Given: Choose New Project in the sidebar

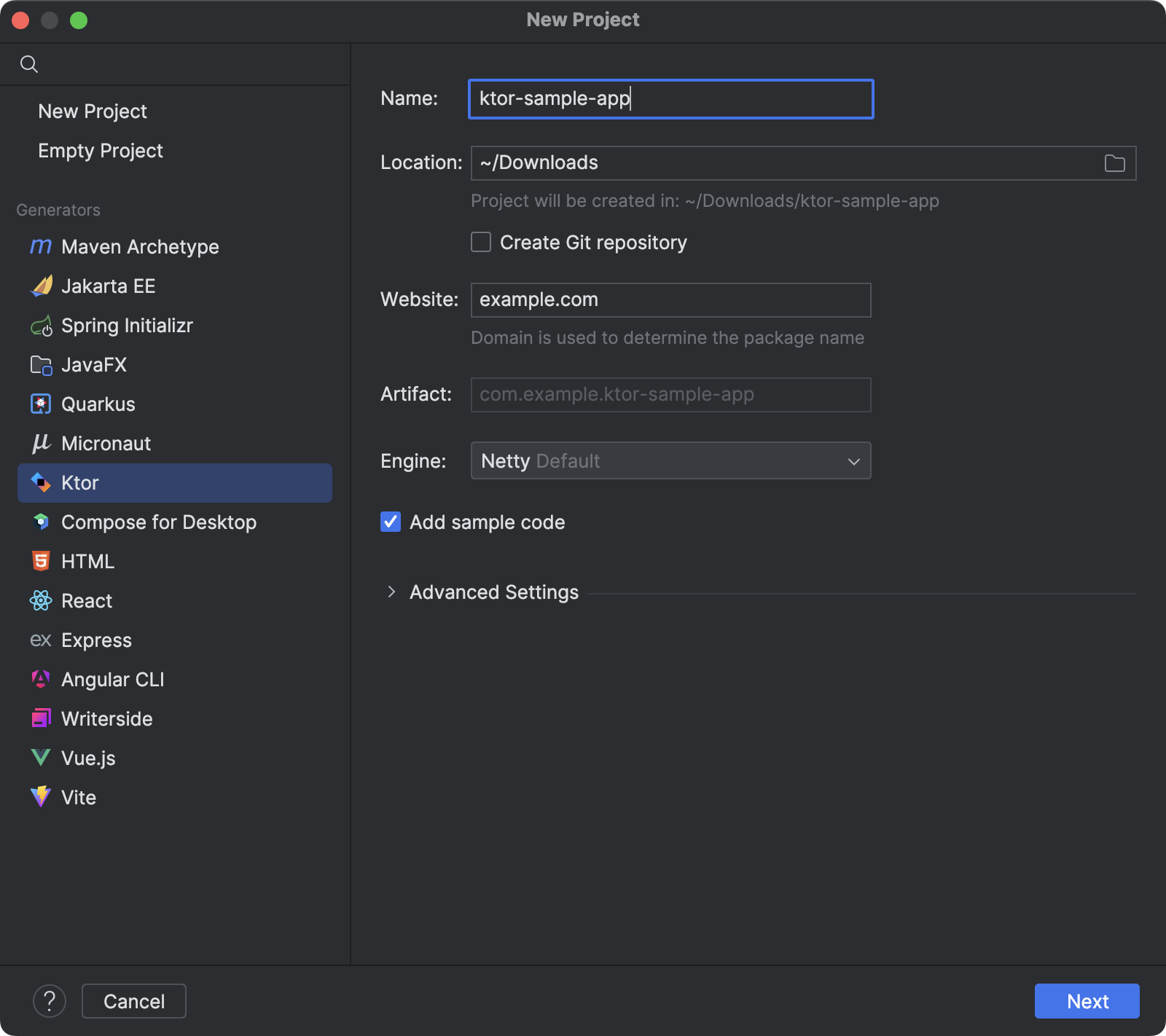Looking at the screenshot, I should pos(93,111).
